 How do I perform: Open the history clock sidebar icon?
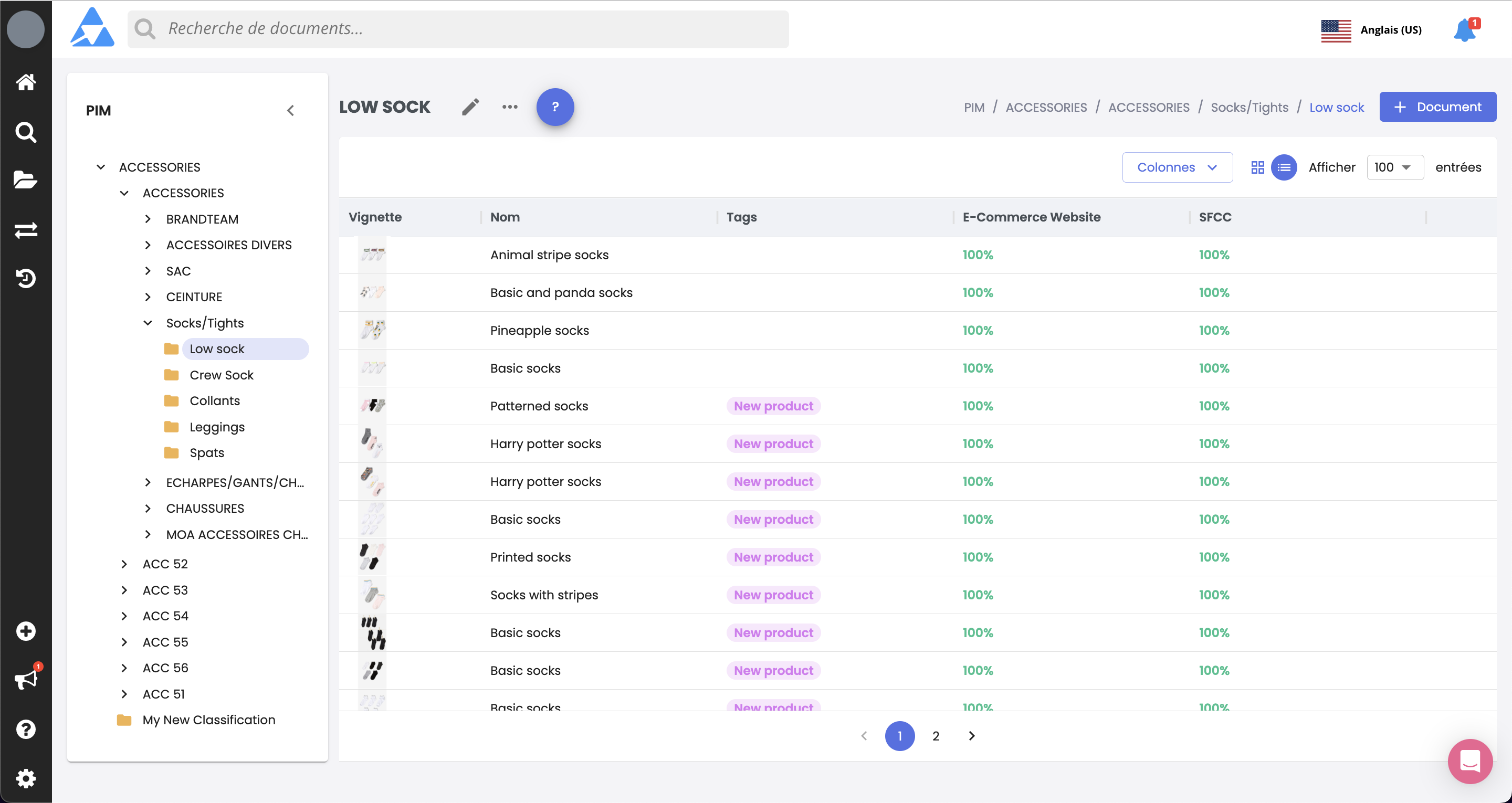click(25, 278)
